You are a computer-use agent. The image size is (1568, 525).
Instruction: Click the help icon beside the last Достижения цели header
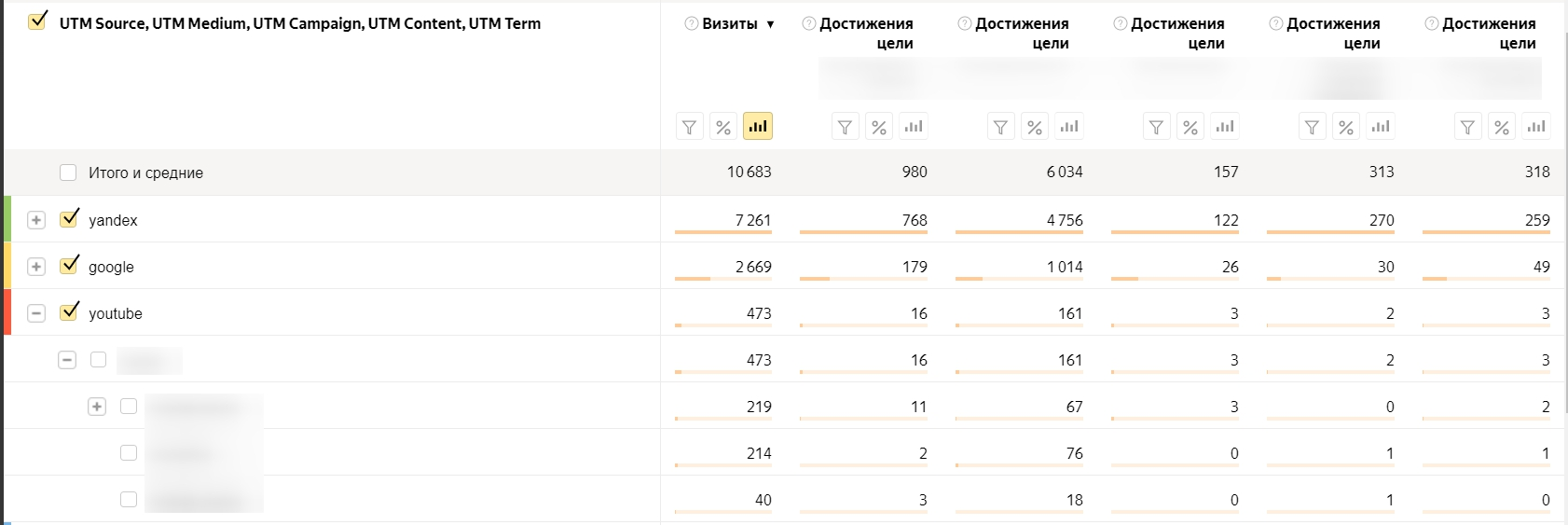point(1431,23)
